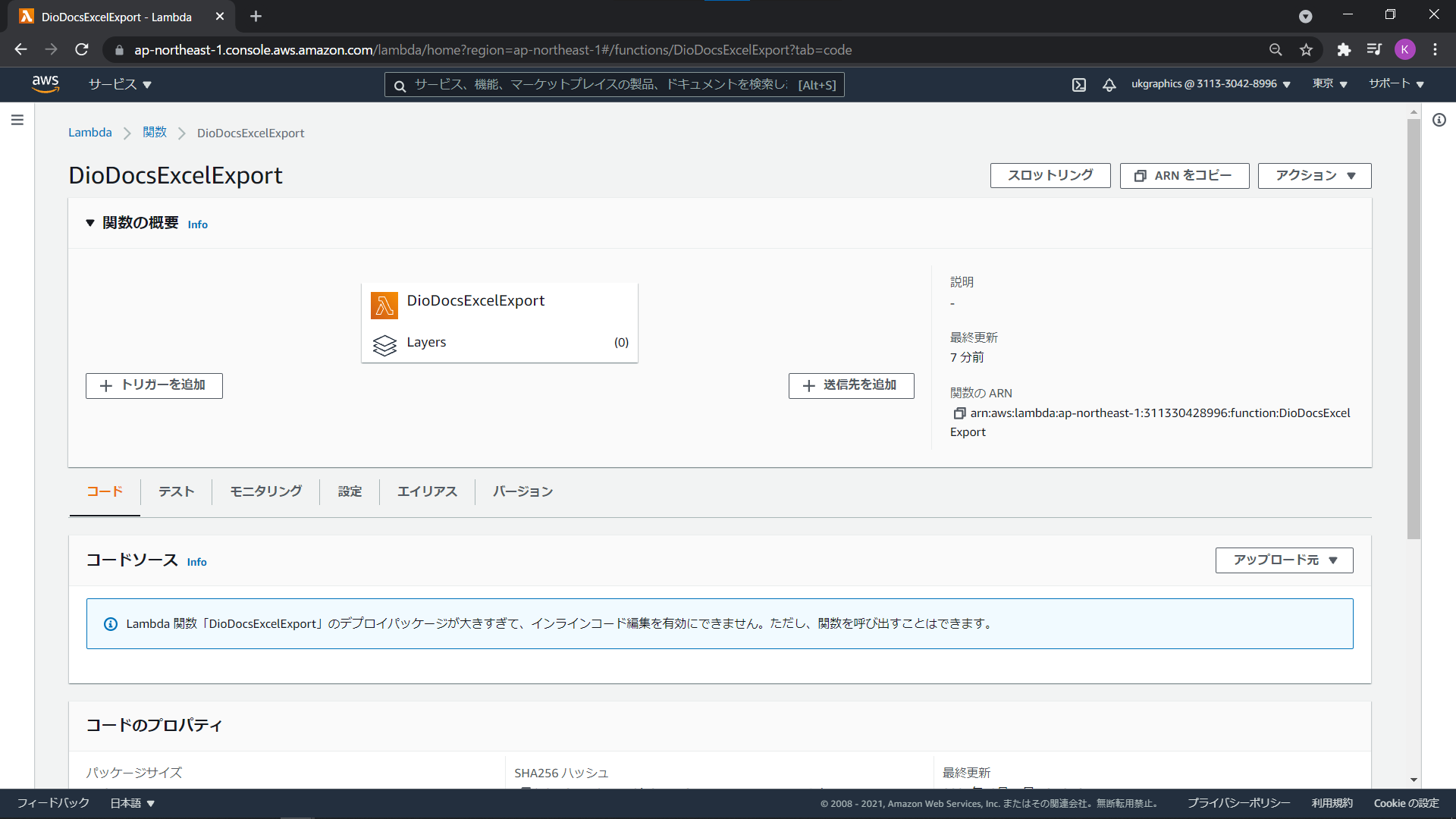Go to the Lambda breadcrumb link

(90, 133)
